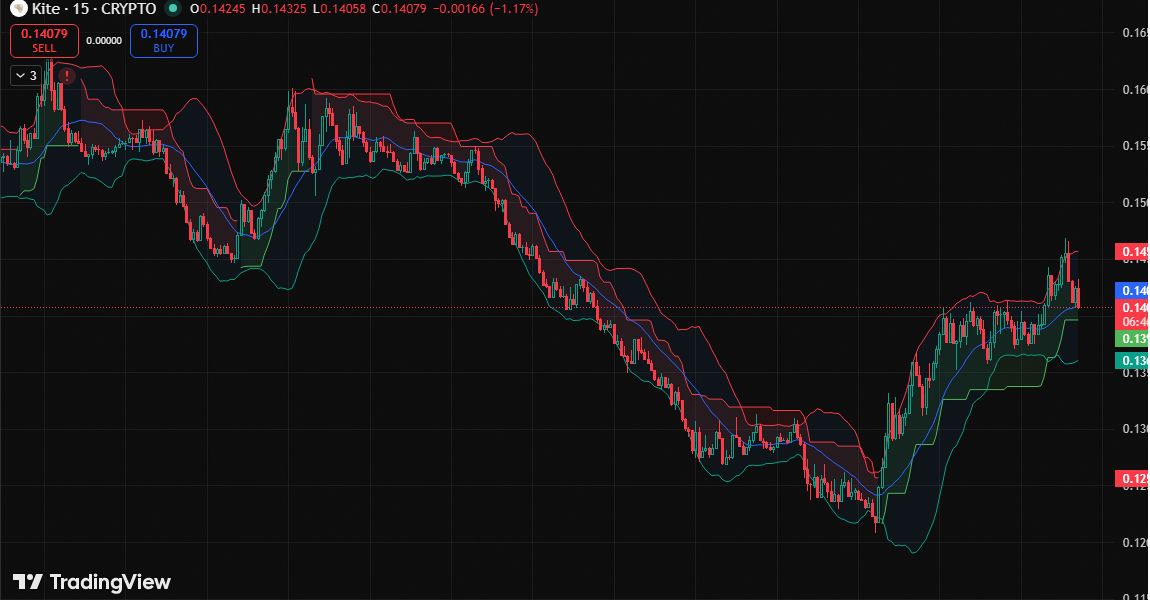Click the 0.14079 SELL button

44,41
